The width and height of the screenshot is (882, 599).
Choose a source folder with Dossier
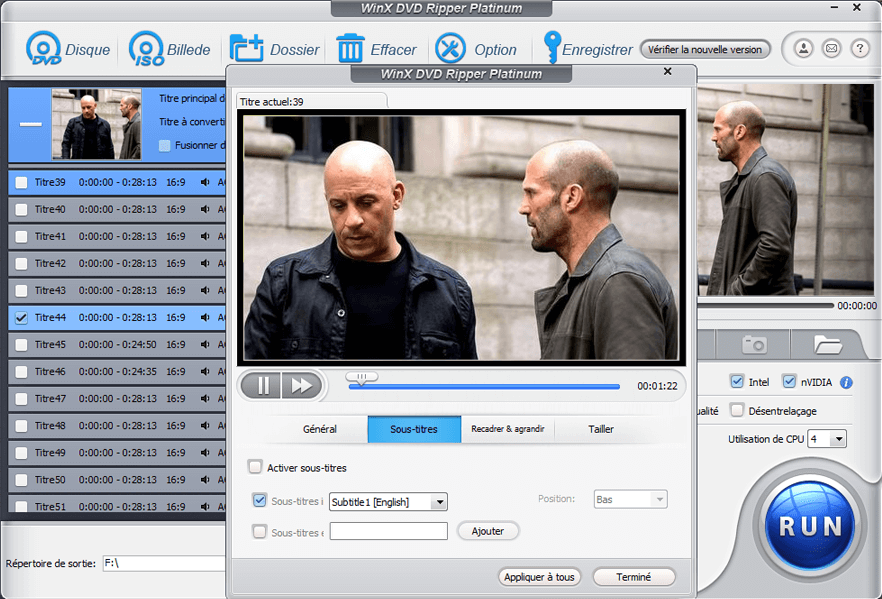pyautogui.click(x=246, y=49)
